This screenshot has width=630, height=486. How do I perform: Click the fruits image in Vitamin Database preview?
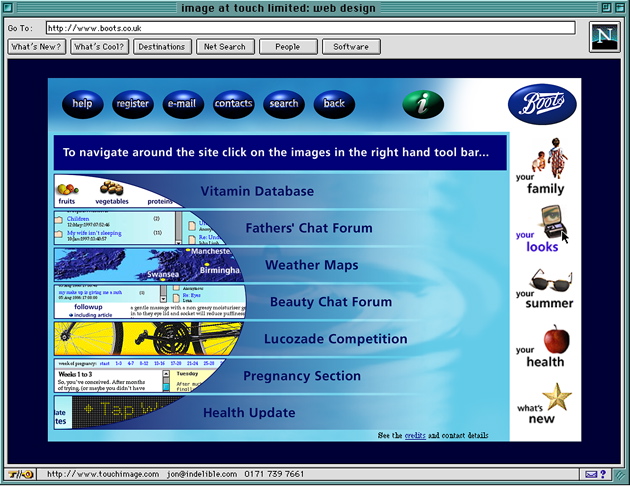67,188
